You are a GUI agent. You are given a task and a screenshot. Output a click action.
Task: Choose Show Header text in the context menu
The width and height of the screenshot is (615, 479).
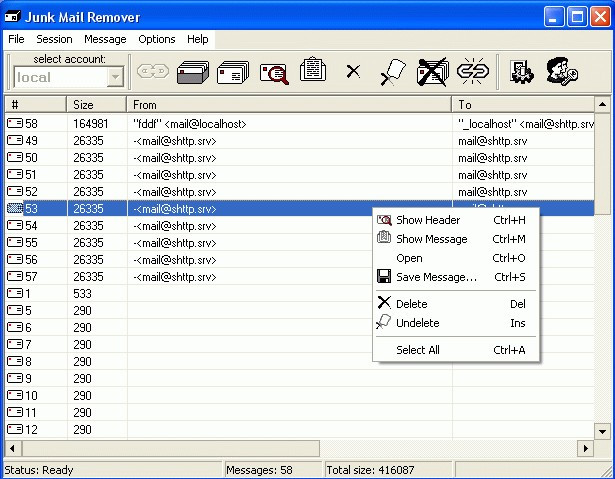click(x=428, y=220)
